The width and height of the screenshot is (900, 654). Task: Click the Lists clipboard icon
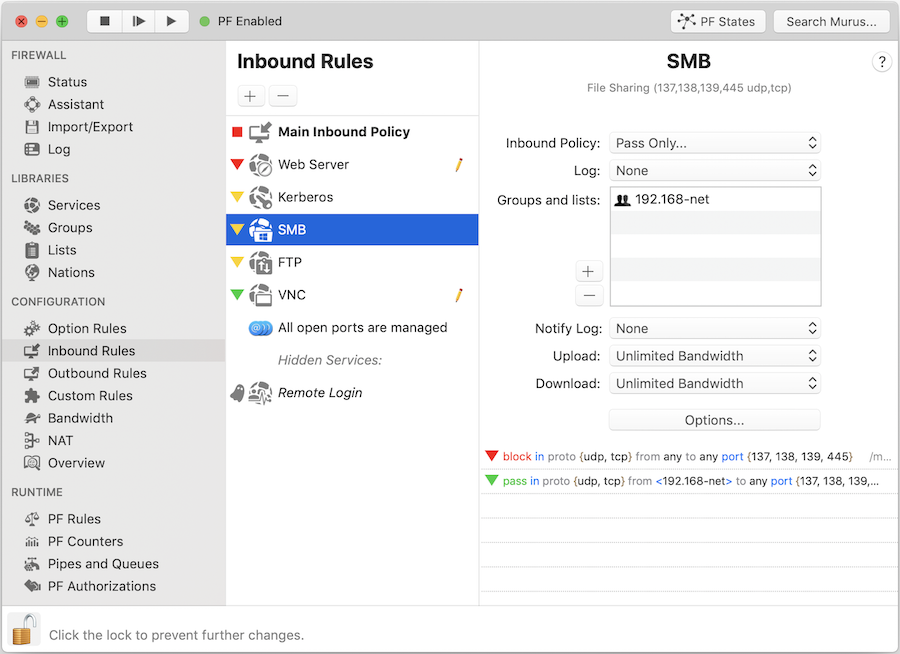[32, 250]
